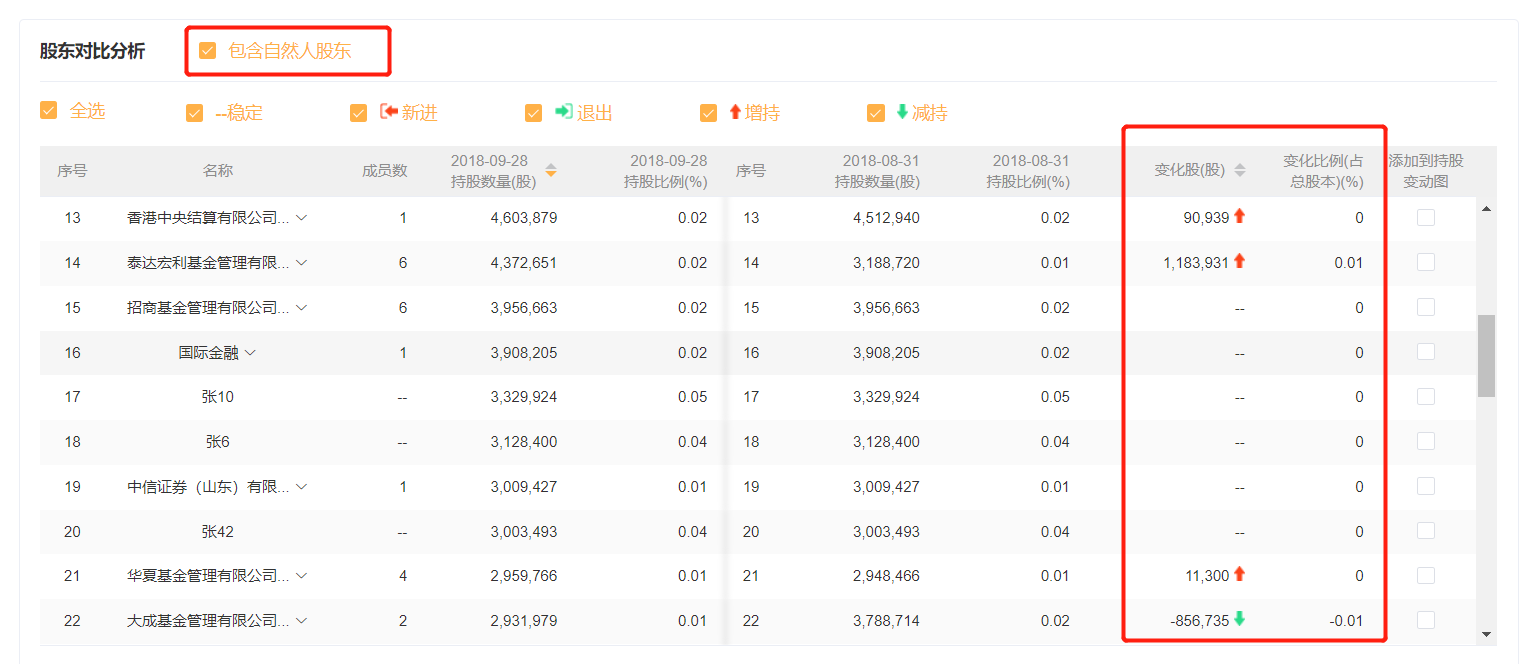
Task: Click red increase arrow next to 11,300
Action: pyautogui.click(x=1240, y=574)
